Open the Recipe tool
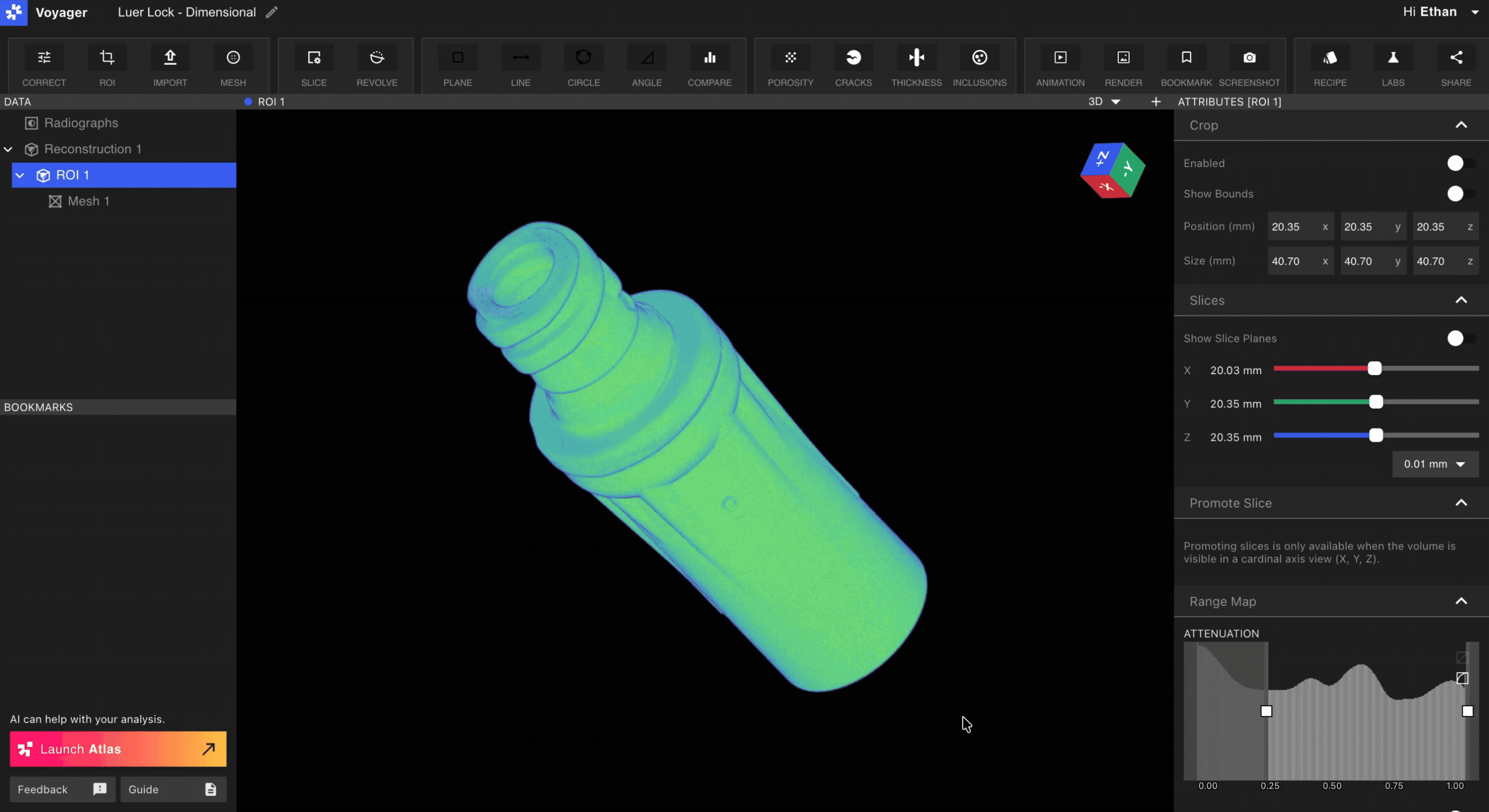Viewport: 1489px width, 812px height. 1329,64
